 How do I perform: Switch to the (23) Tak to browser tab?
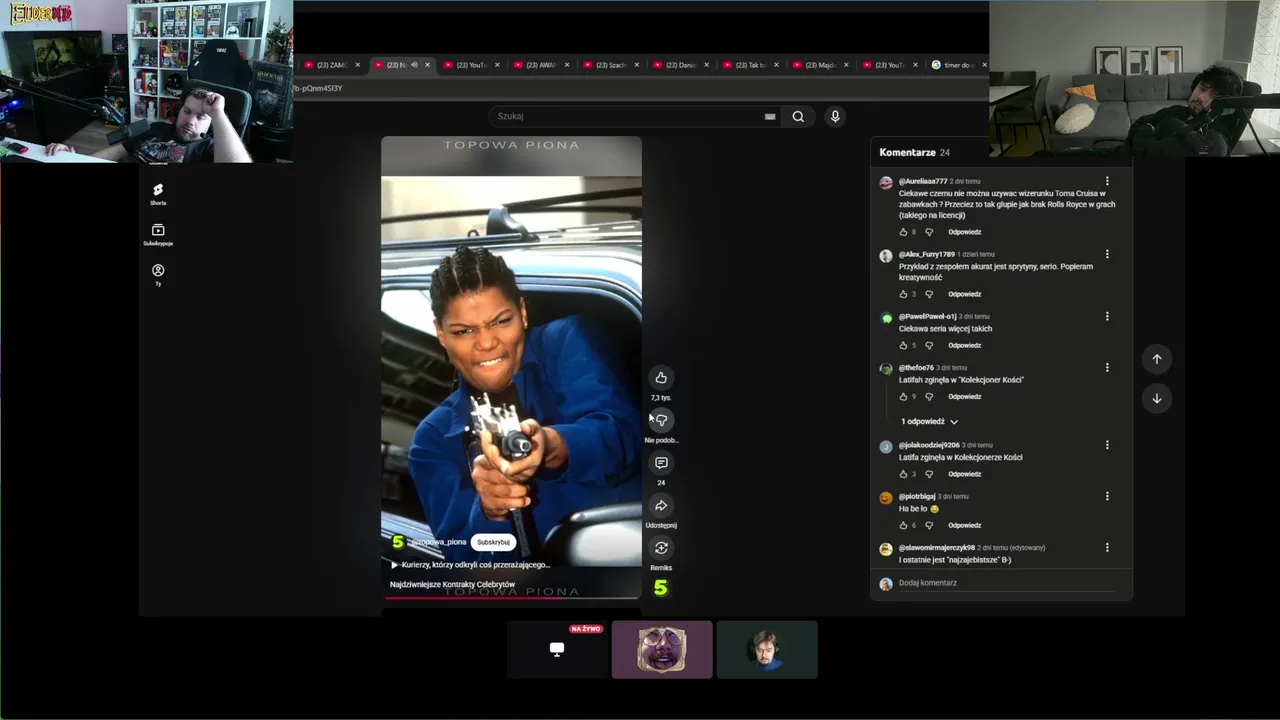750,65
